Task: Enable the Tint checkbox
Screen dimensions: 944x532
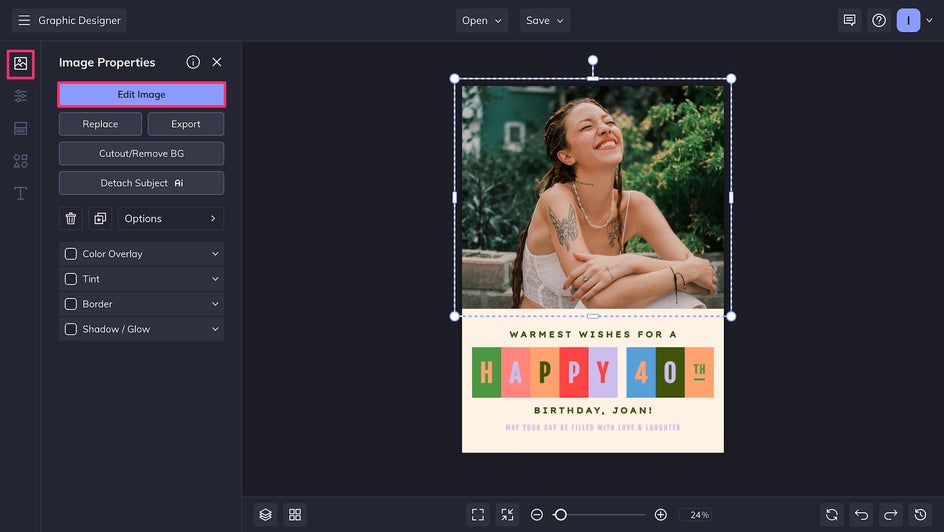Action: click(71, 279)
